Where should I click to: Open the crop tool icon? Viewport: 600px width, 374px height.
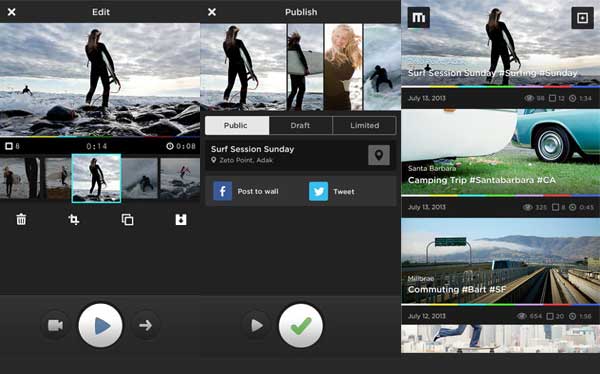tap(74, 219)
